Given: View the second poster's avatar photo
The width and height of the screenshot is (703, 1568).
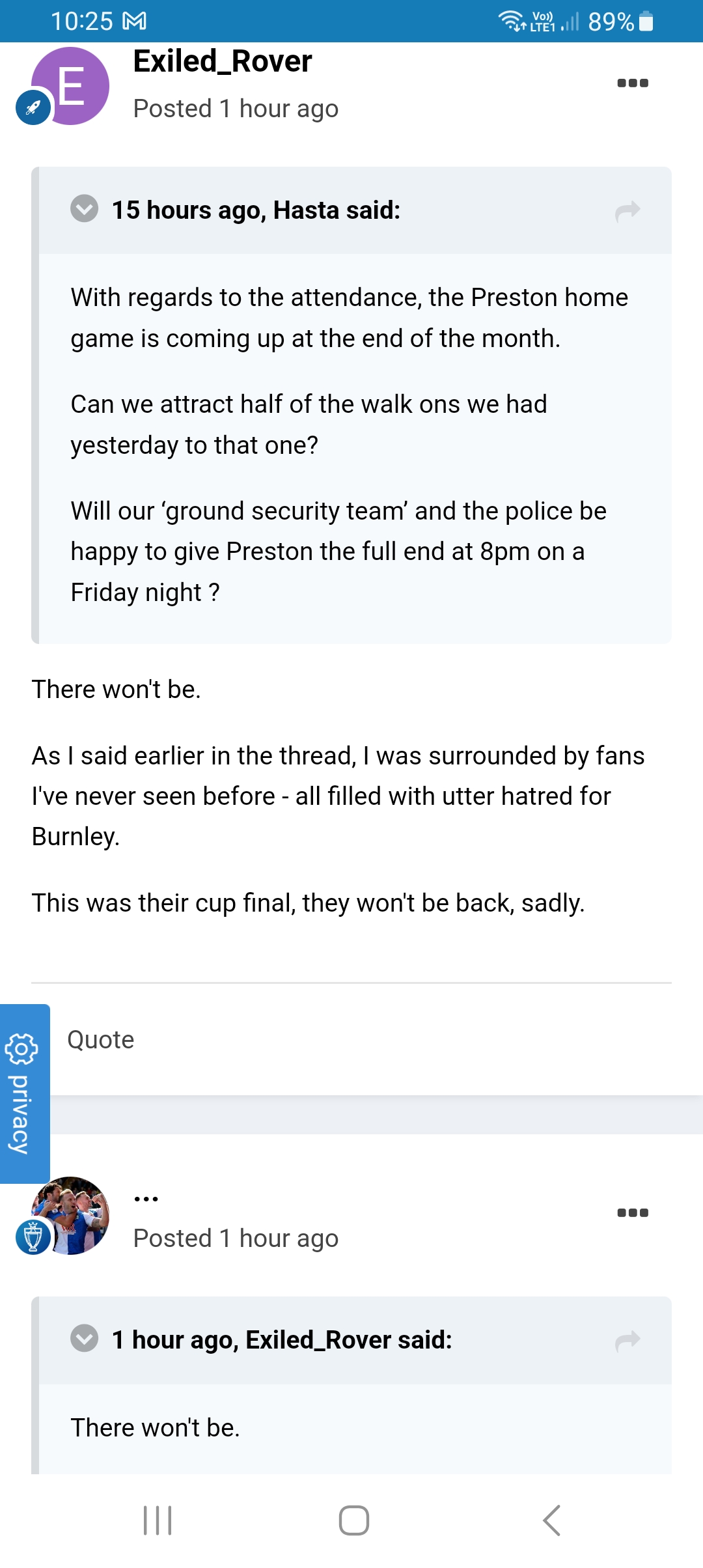Looking at the screenshot, I should click(73, 1214).
